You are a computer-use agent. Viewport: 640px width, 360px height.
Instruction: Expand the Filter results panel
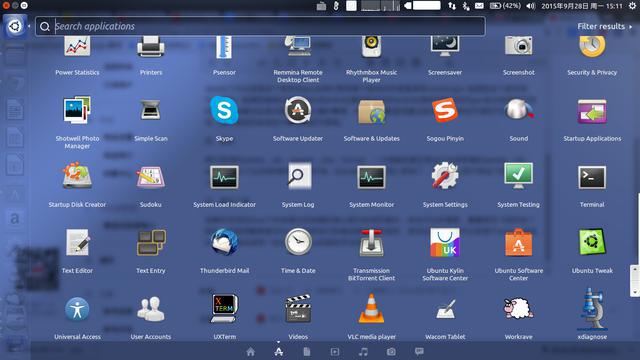(604, 27)
